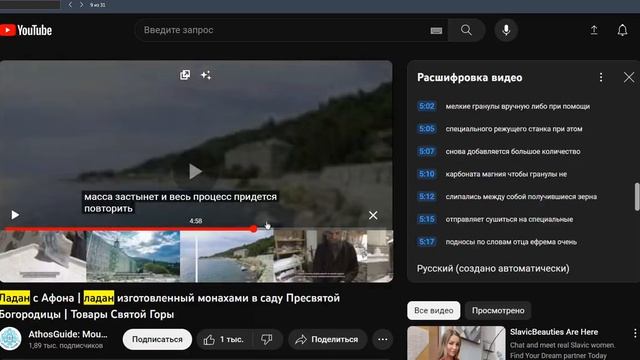This screenshot has width=640, height=360.
Task: Click the miniplayer copy icon above video
Action: tap(185, 75)
